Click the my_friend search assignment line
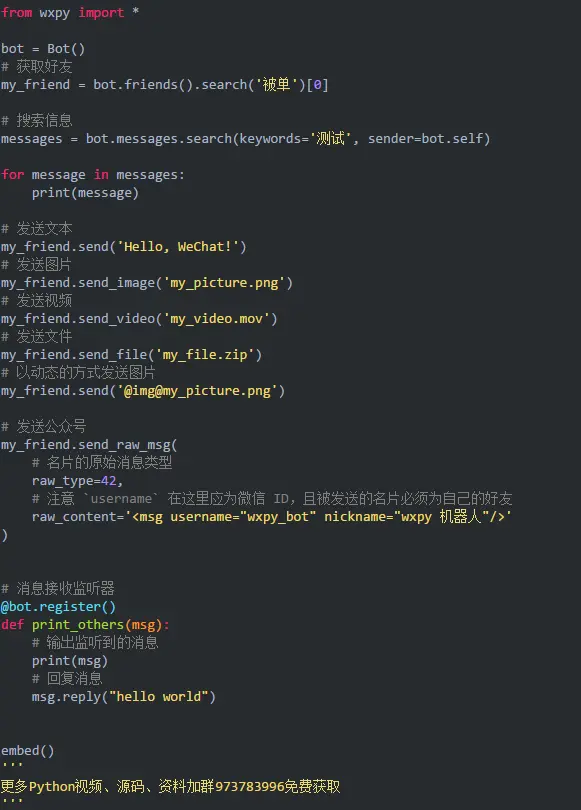581x810 pixels. point(165,85)
